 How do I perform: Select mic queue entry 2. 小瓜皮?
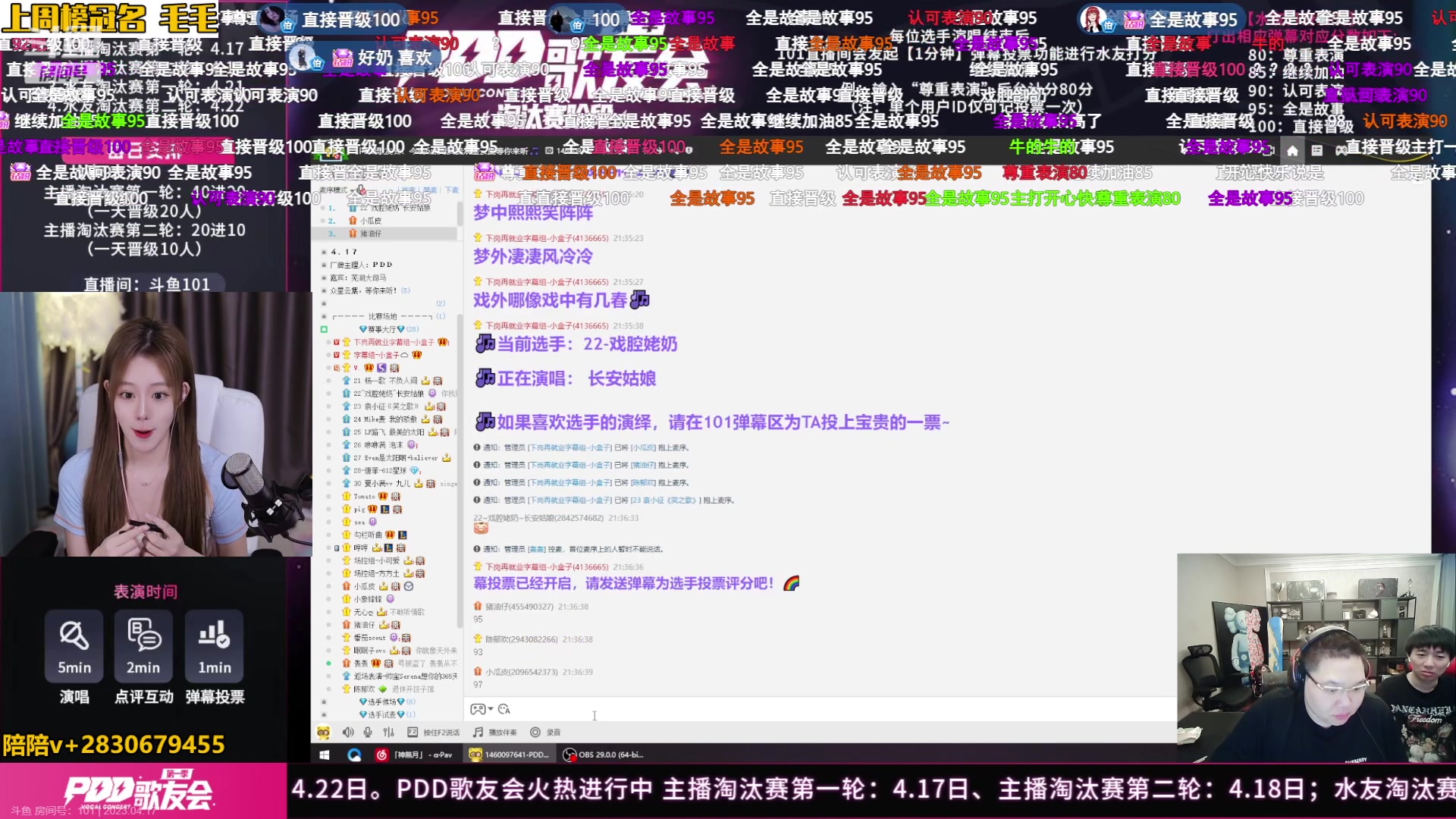(x=385, y=221)
